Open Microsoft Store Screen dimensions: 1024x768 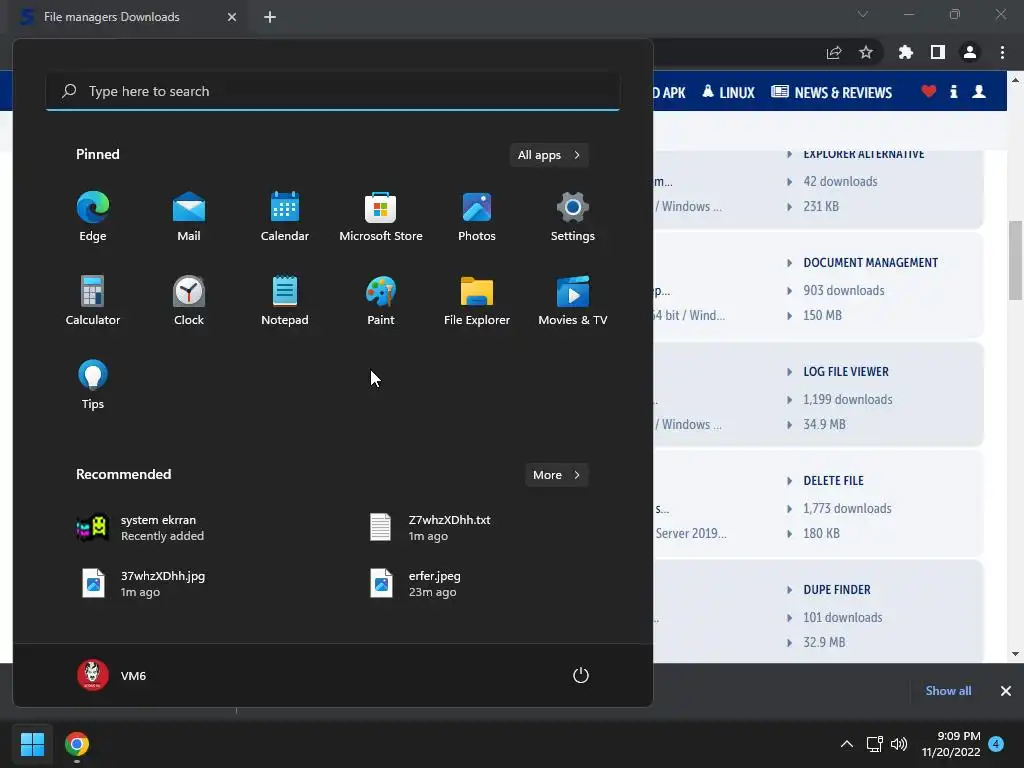pos(381,217)
